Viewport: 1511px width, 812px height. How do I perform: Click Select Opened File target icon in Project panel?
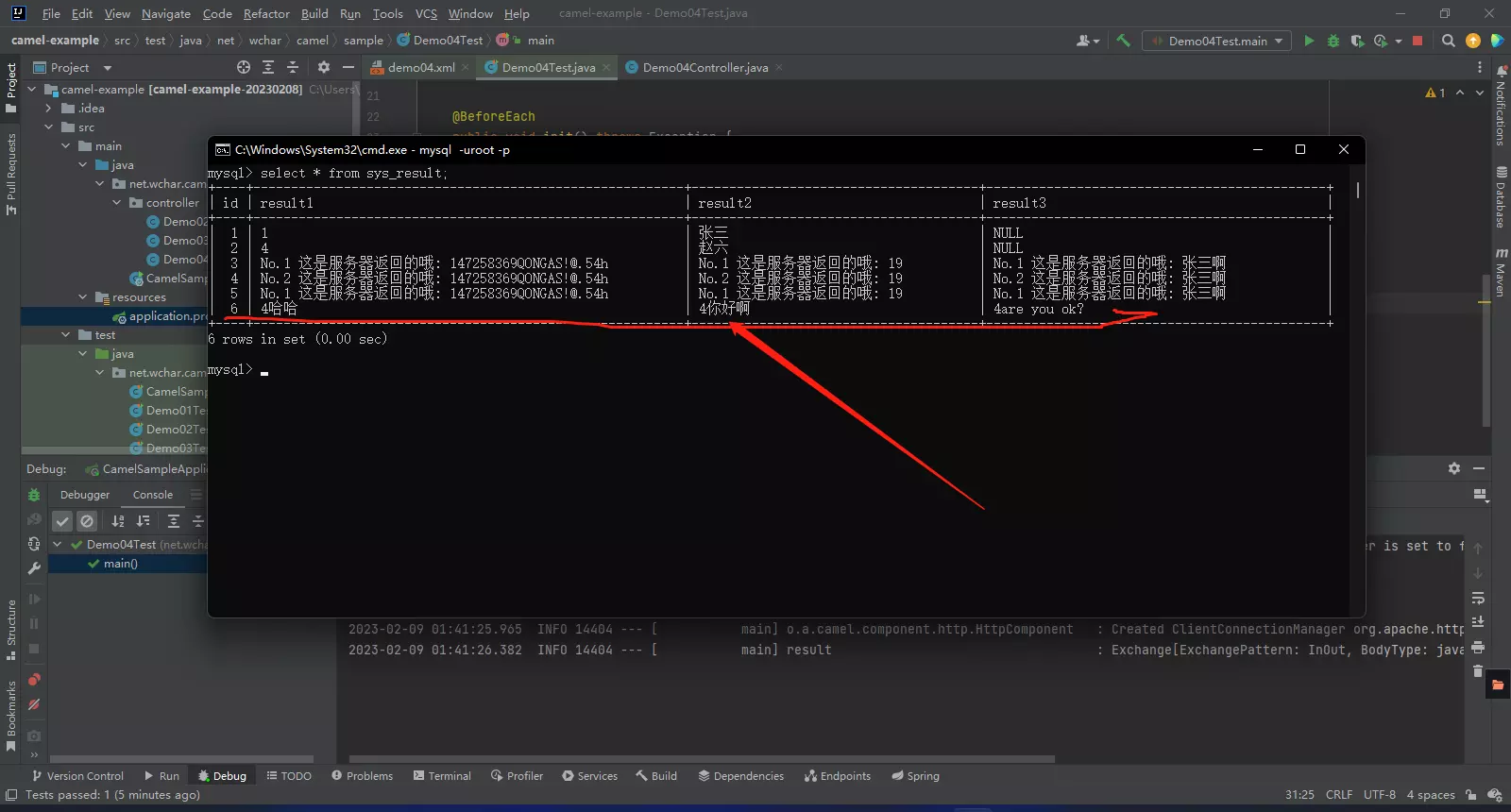coord(244,67)
